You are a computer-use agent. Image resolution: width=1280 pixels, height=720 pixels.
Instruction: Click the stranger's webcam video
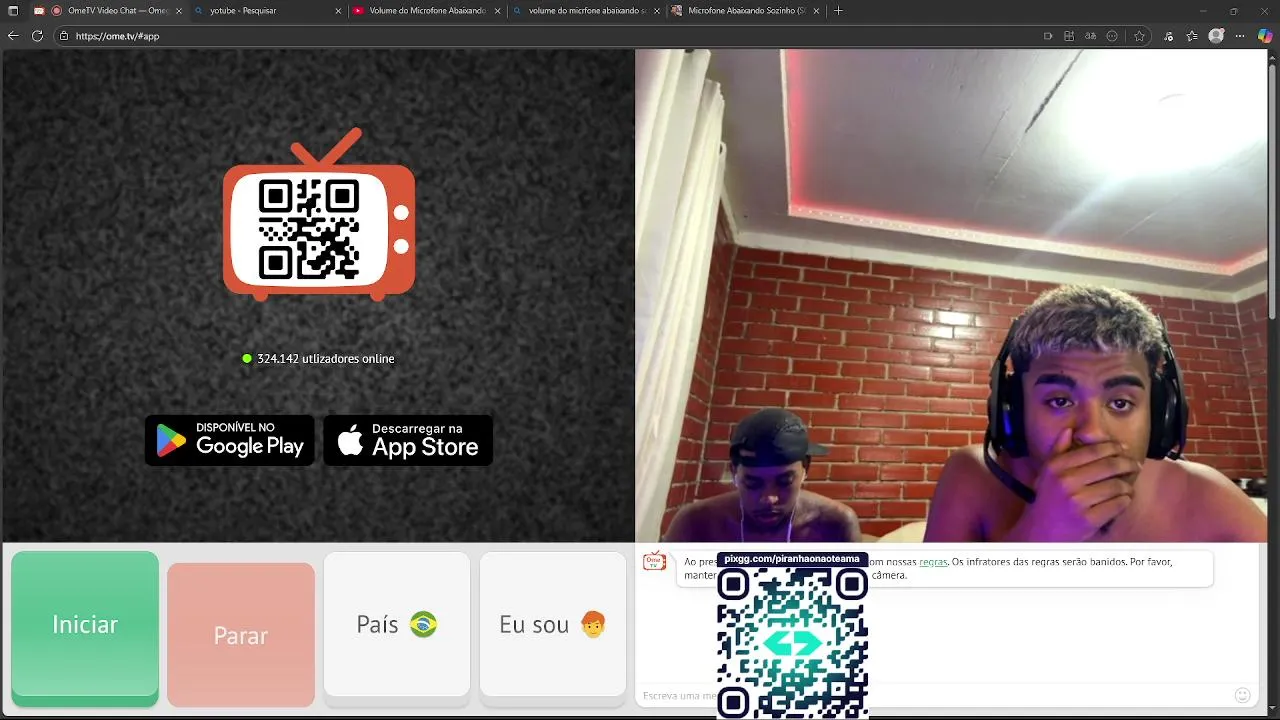coord(951,296)
